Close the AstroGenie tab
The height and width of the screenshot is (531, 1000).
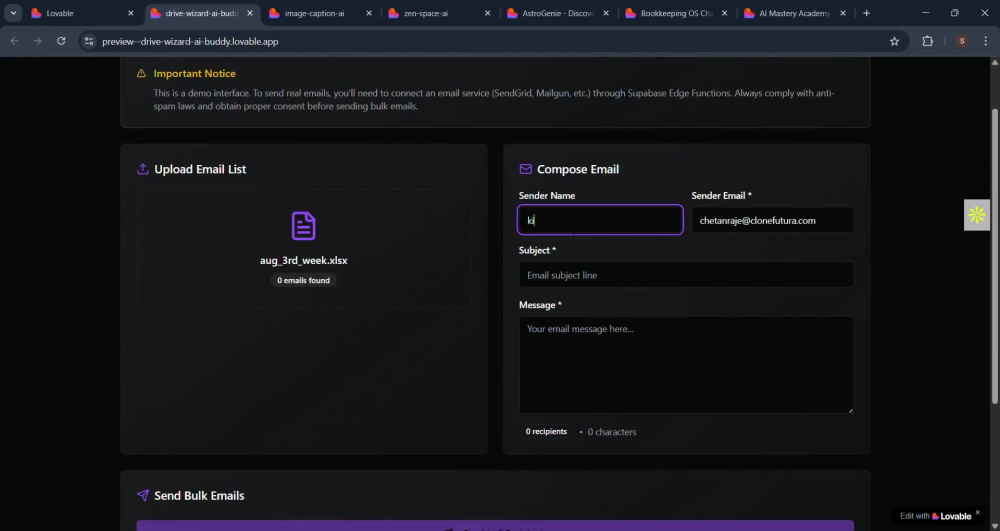(x=606, y=13)
